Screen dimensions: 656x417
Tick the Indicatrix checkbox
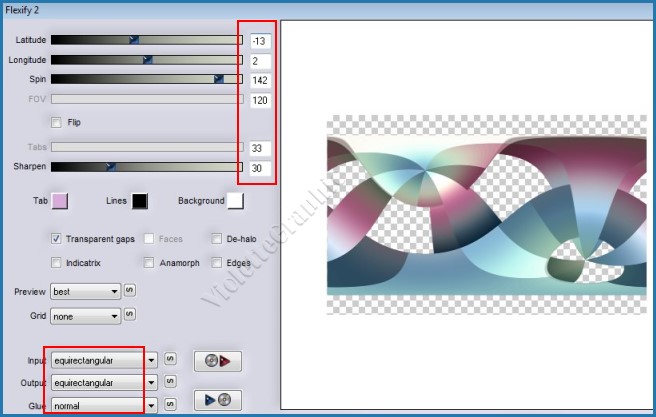(57, 263)
